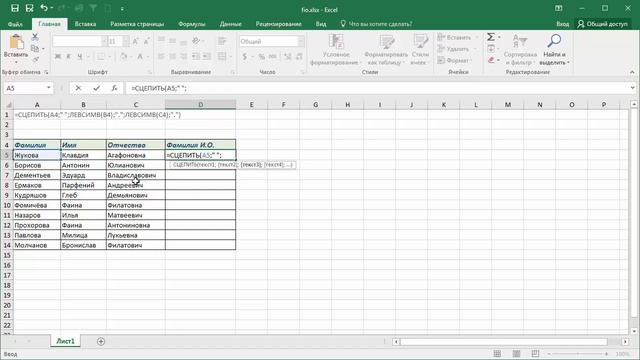Click the AutoSum sigma icon
640x360 pixels.
pos(491,37)
